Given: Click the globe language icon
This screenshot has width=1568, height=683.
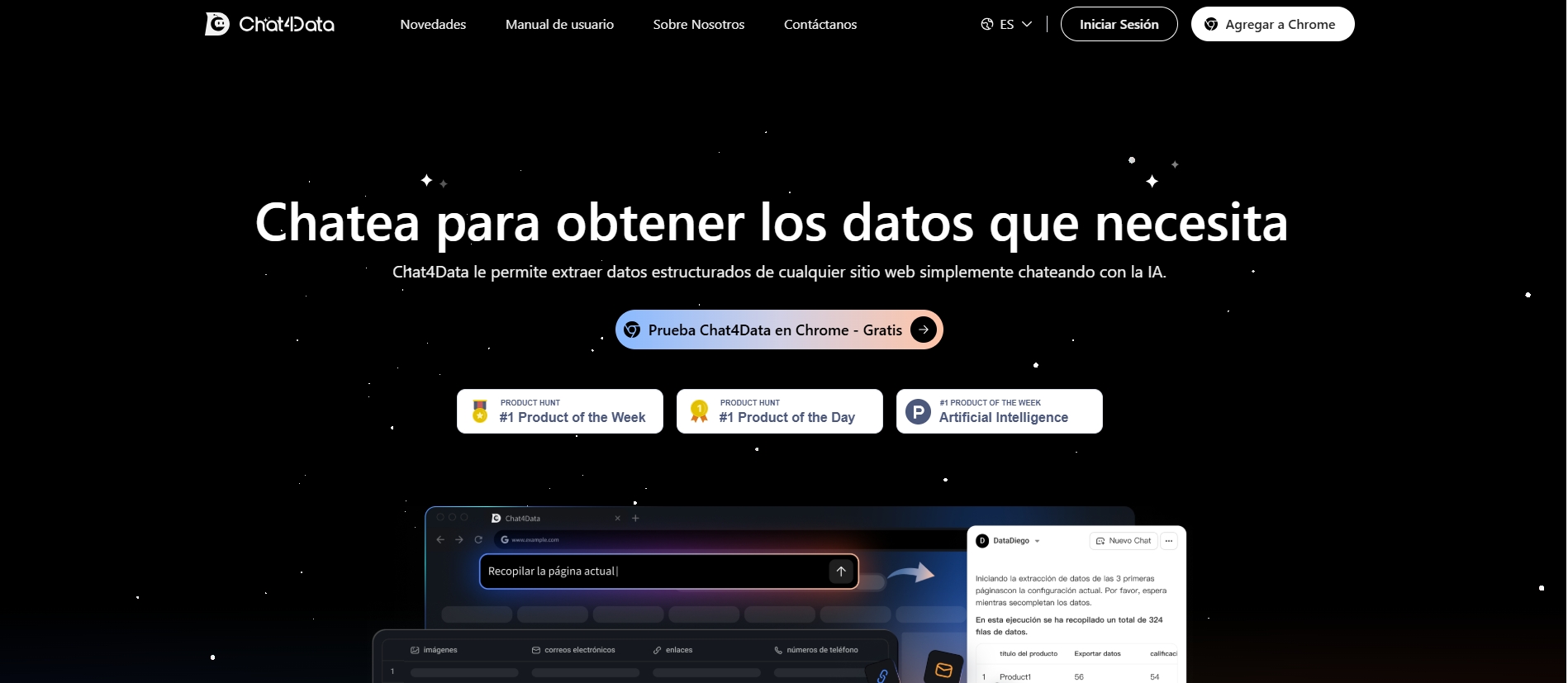Looking at the screenshot, I should [x=986, y=25].
